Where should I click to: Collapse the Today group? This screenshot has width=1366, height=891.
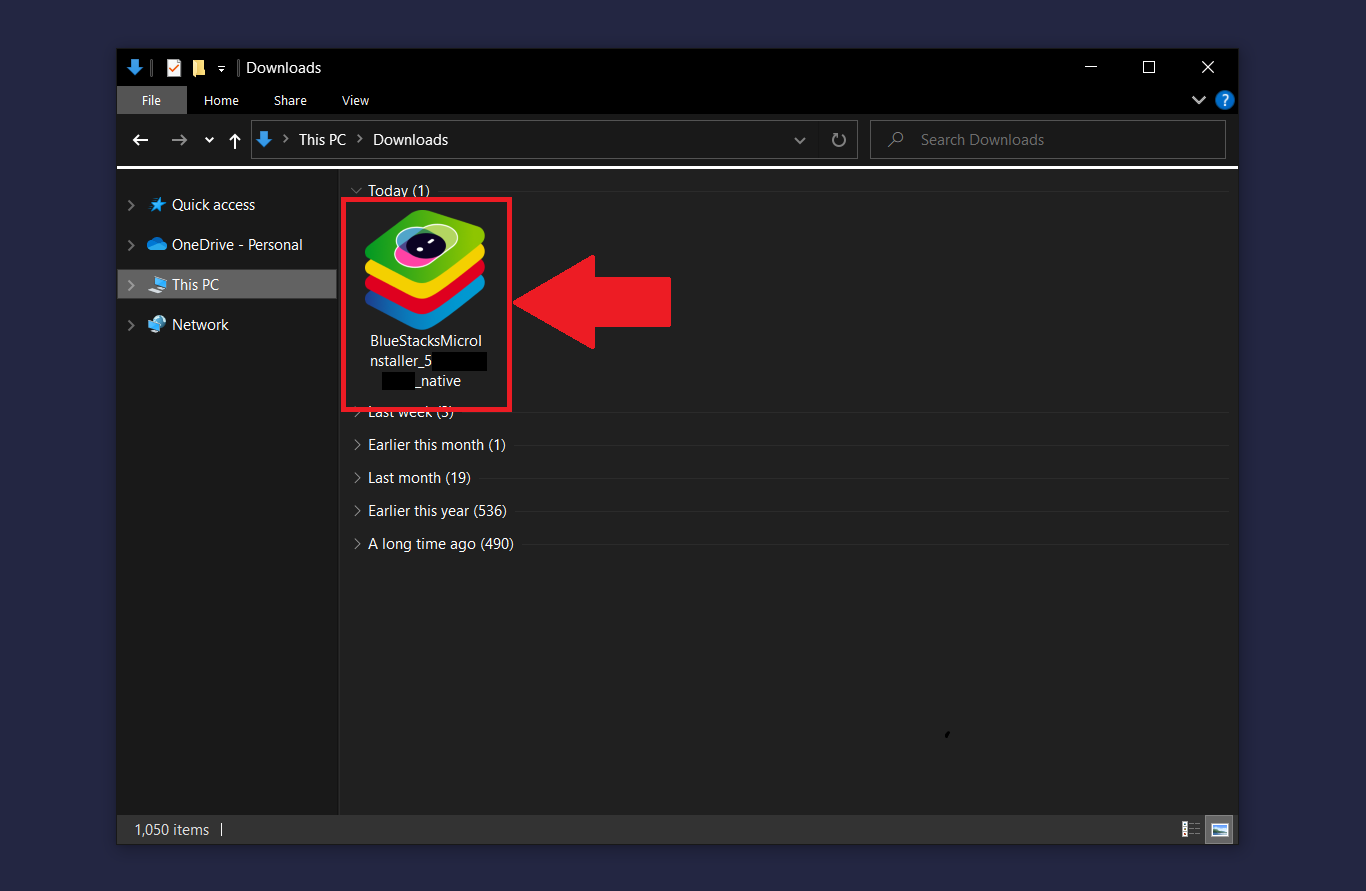(357, 190)
